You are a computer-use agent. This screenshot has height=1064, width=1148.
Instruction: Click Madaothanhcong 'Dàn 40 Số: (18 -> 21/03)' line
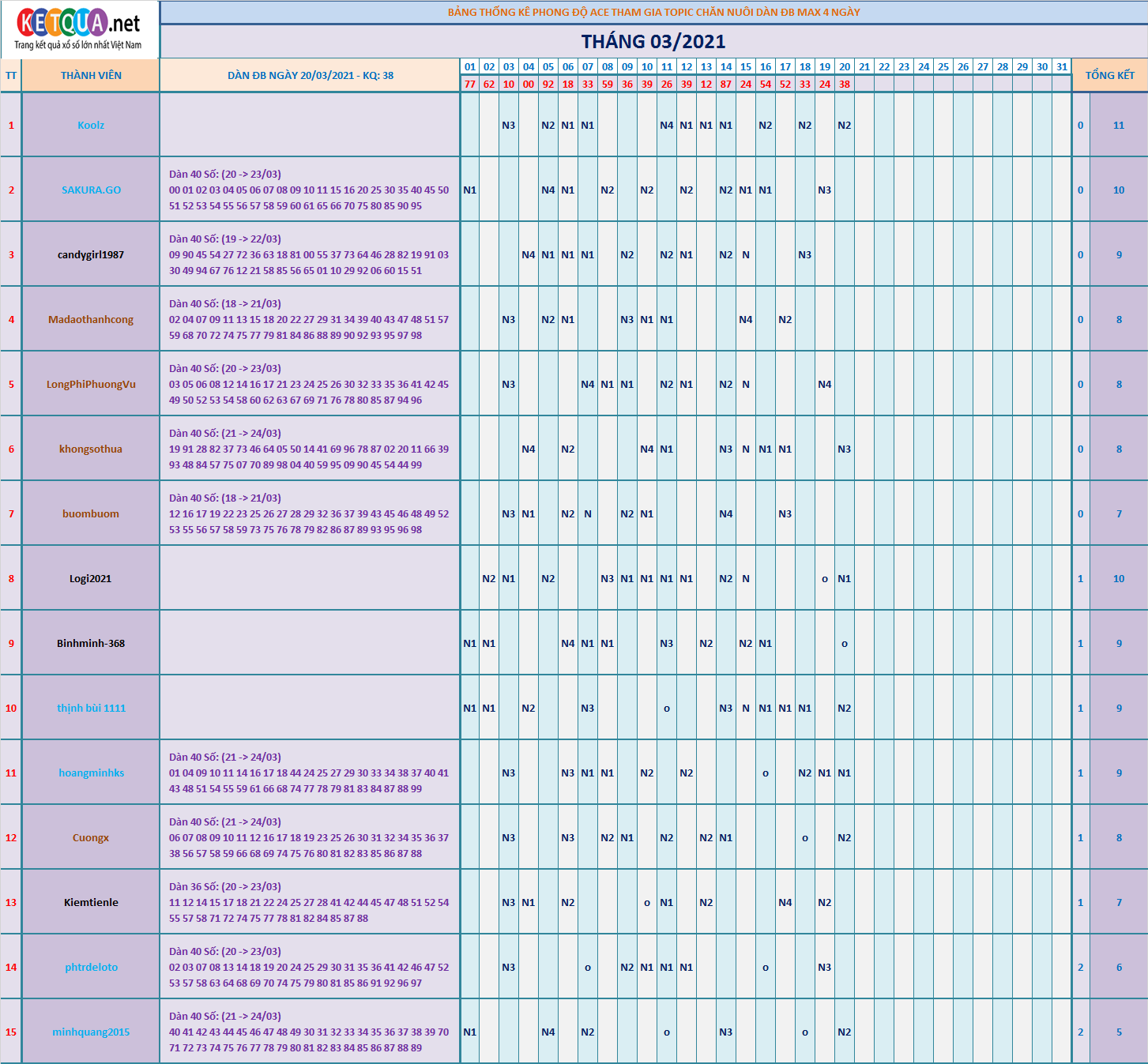[225, 303]
